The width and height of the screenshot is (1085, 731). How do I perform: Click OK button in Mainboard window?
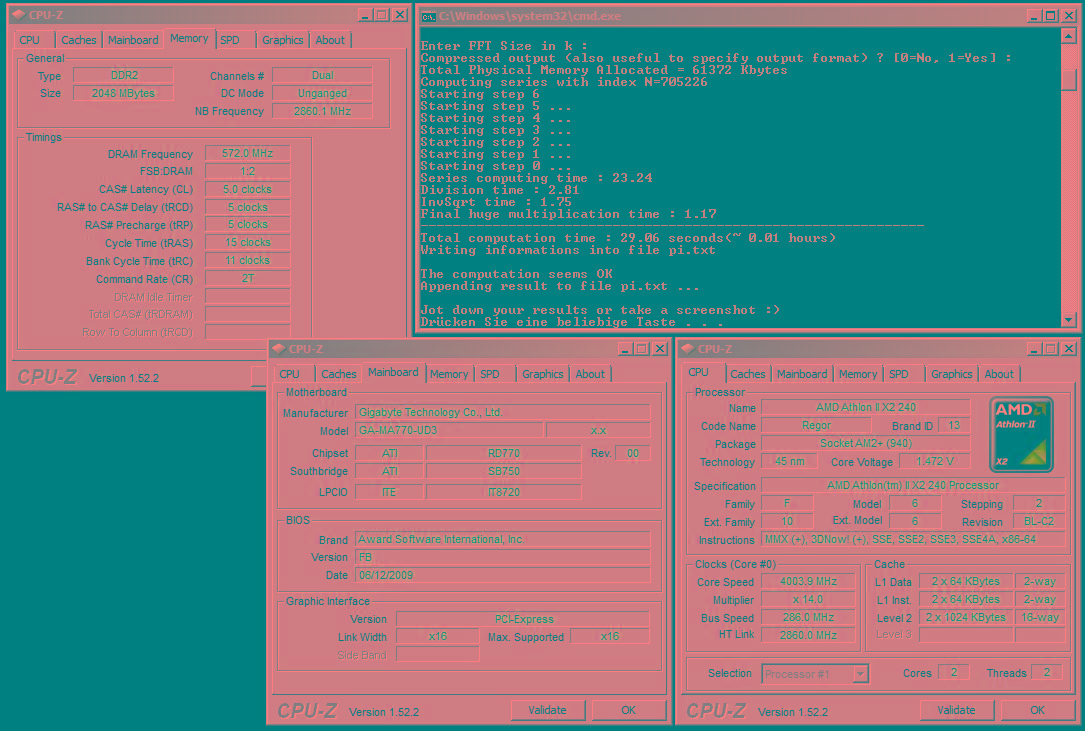pos(628,710)
